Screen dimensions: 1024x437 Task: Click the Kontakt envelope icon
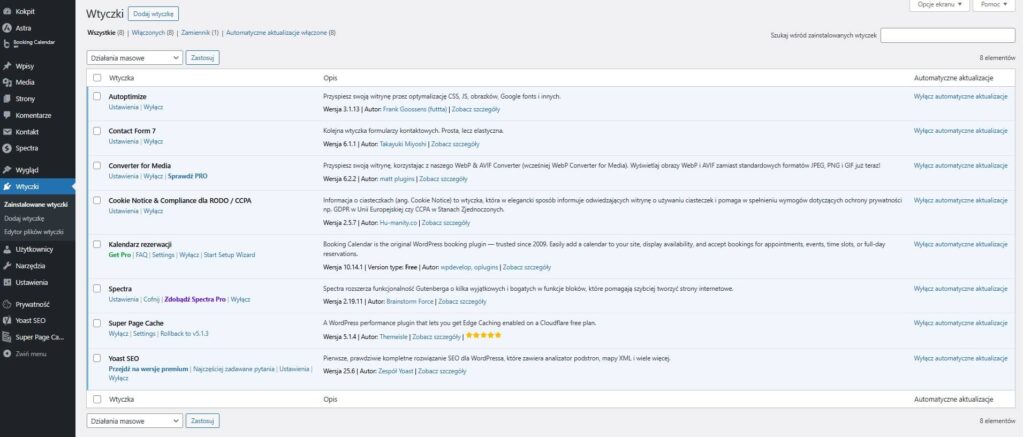point(7,131)
